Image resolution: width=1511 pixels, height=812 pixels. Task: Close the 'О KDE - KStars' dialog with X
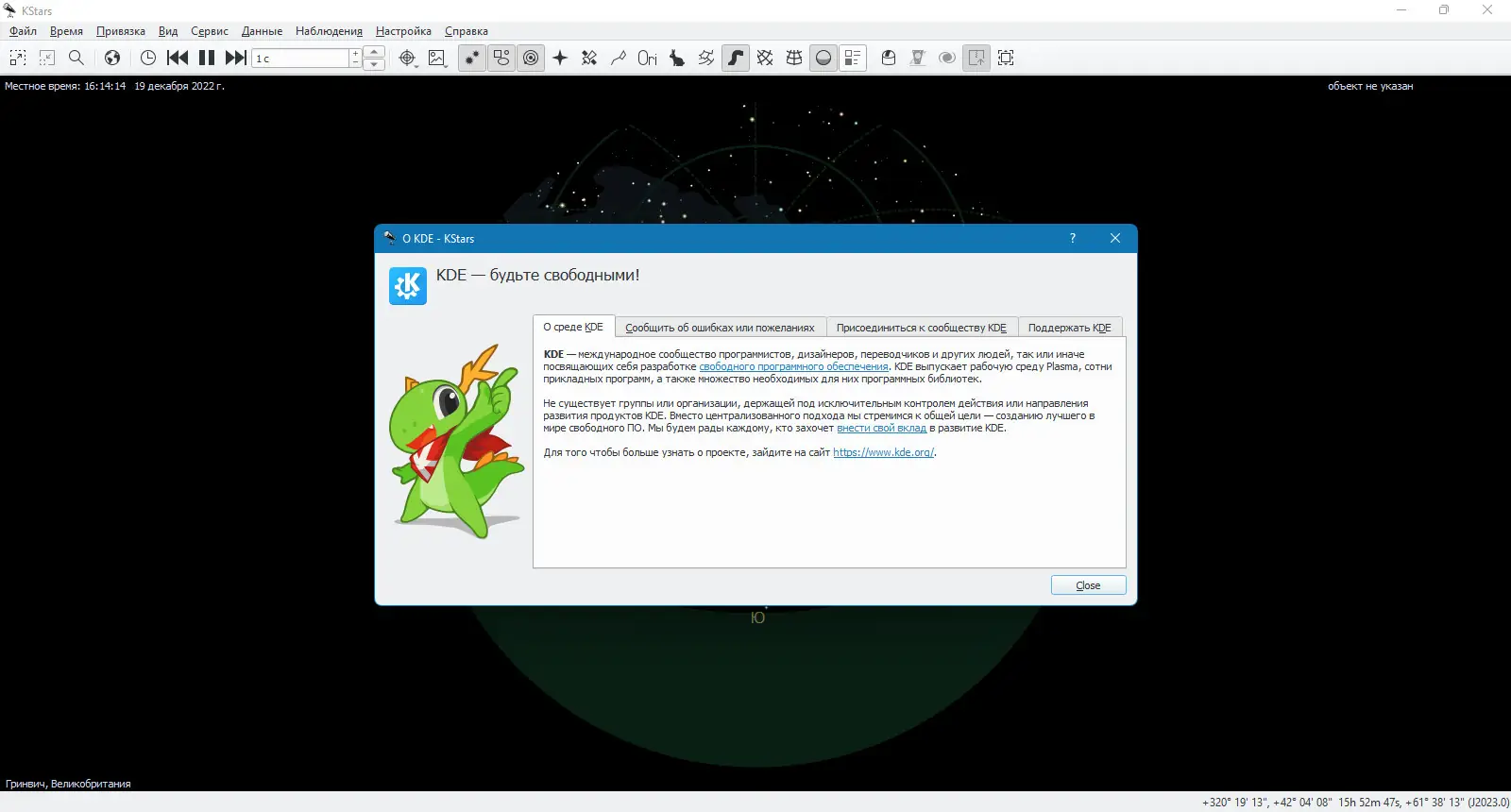click(x=1115, y=238)
